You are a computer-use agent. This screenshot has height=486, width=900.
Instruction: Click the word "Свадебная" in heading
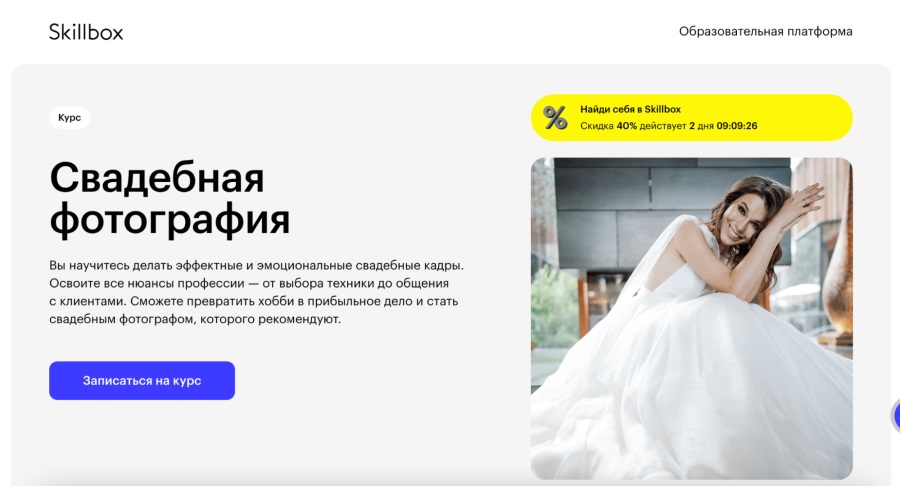pyautogui.click(x=157, y=177)
